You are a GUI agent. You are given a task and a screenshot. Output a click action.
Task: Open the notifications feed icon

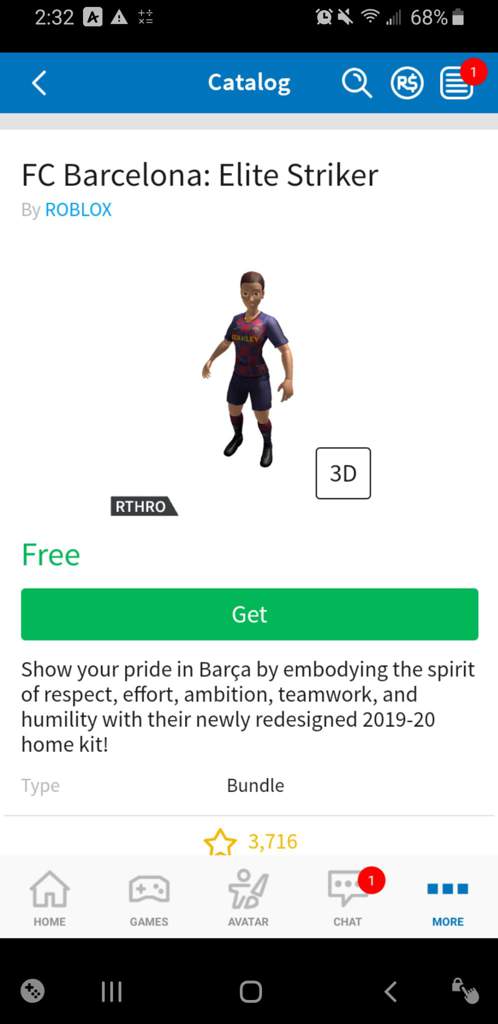[x=456, y=84]
